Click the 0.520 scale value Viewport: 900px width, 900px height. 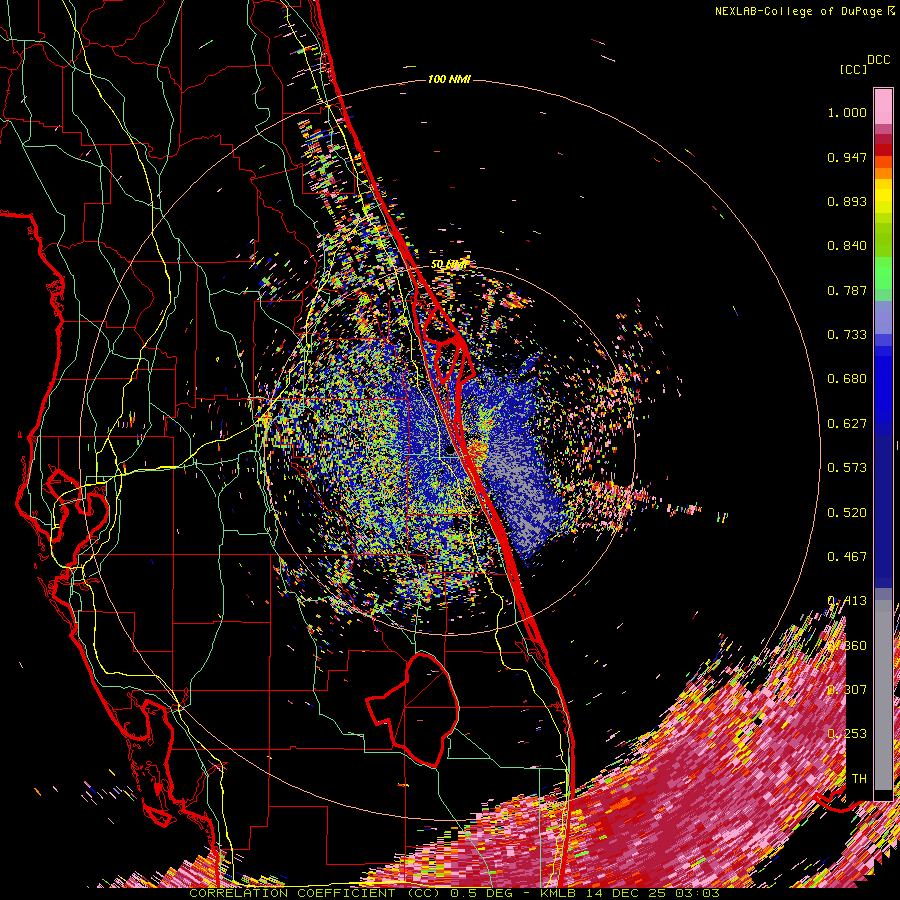(x=847, y=513)
